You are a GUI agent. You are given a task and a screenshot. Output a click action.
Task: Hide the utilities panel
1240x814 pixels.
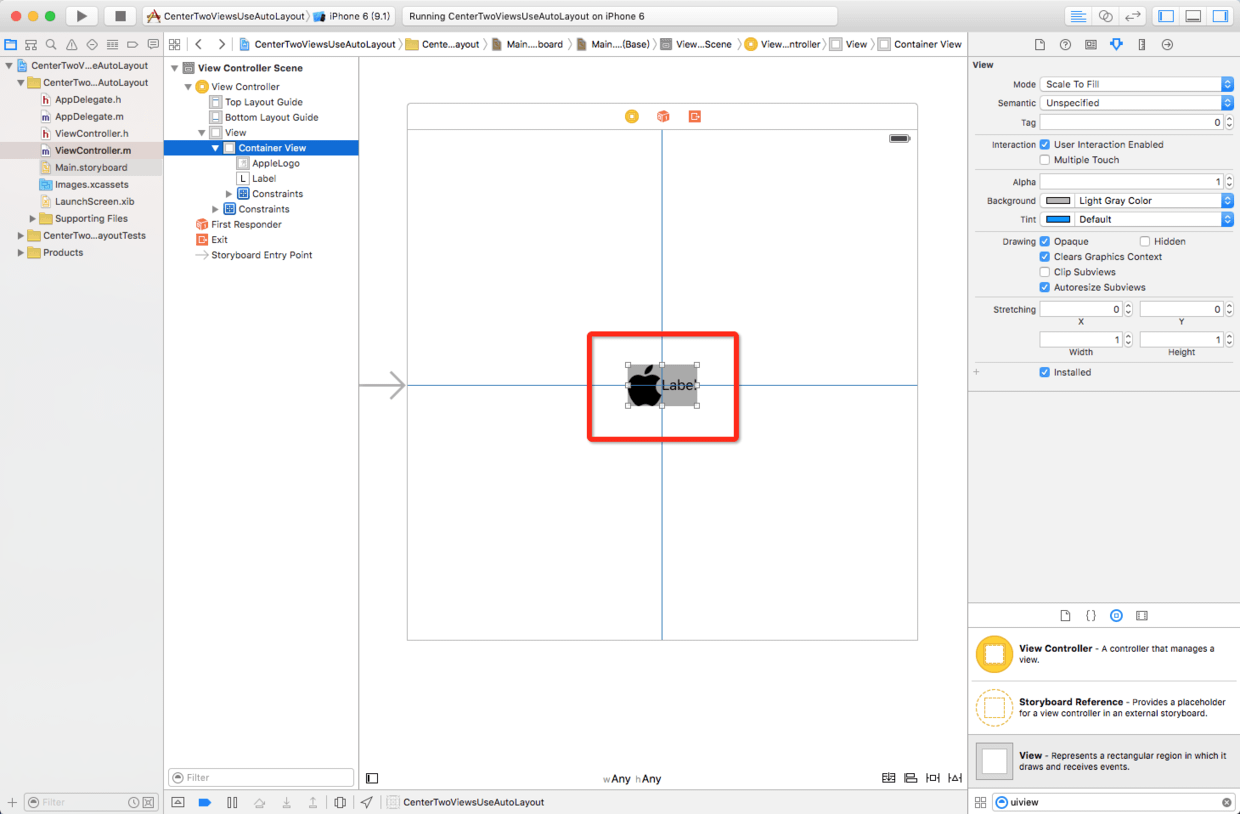(x=1221, y=16)
